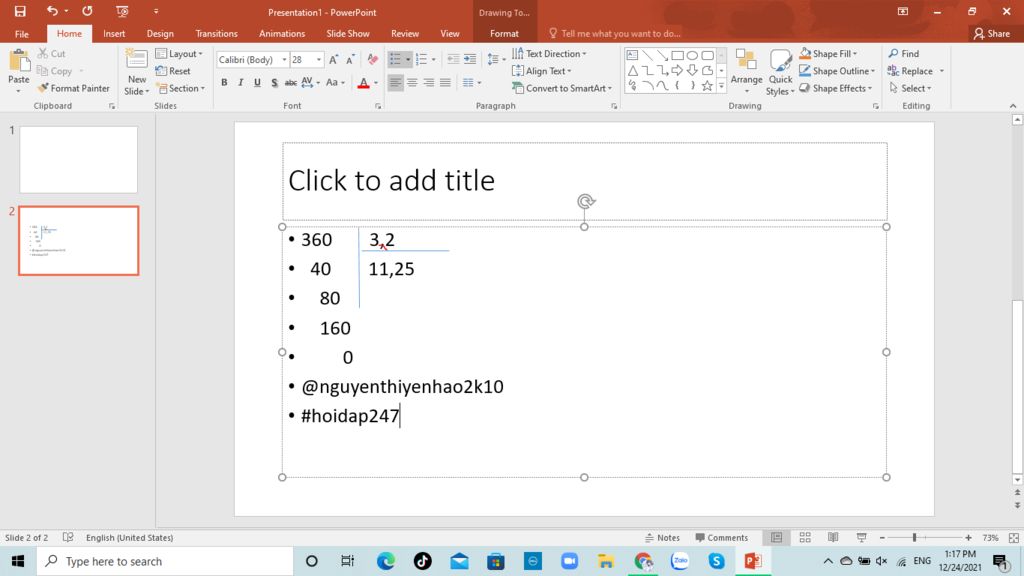Open Comments pane button
The image size is (1024, 576).
coord(722,537)
